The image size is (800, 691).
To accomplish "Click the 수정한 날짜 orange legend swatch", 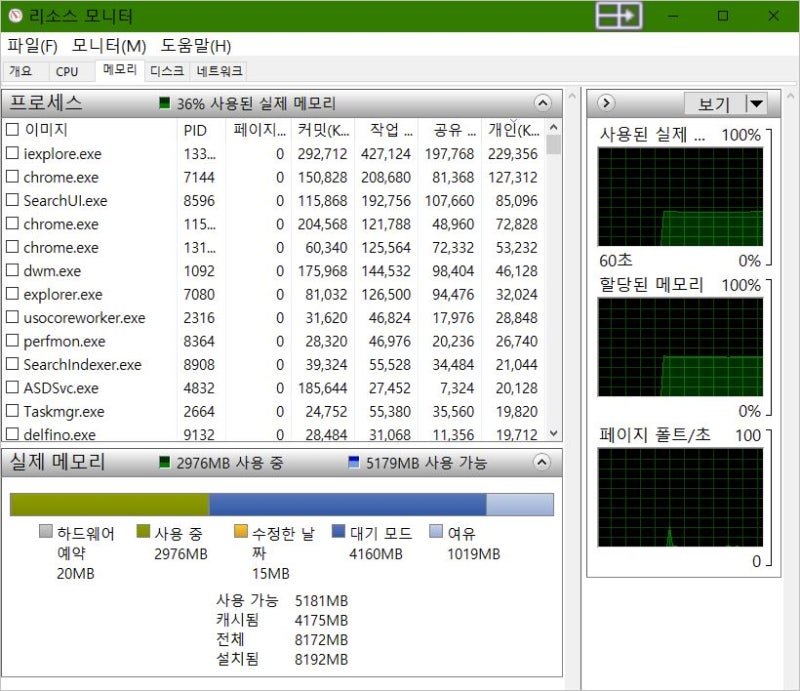I will [241, 531].
